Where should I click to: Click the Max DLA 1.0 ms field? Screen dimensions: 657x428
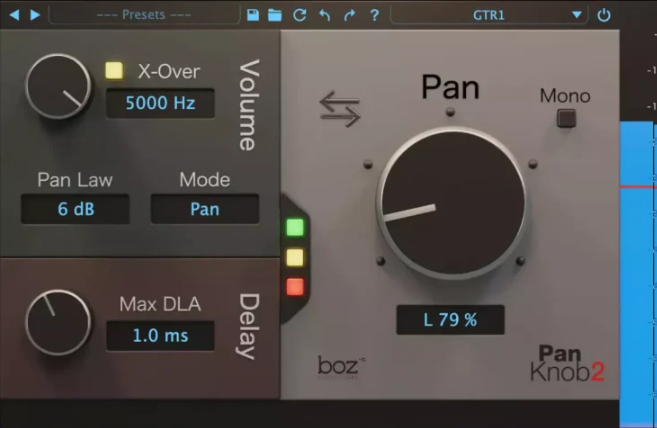click(160, 336)
